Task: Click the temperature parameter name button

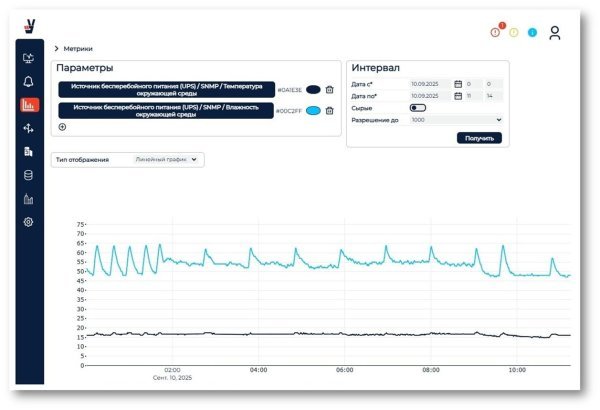Action: pos(165,89)
